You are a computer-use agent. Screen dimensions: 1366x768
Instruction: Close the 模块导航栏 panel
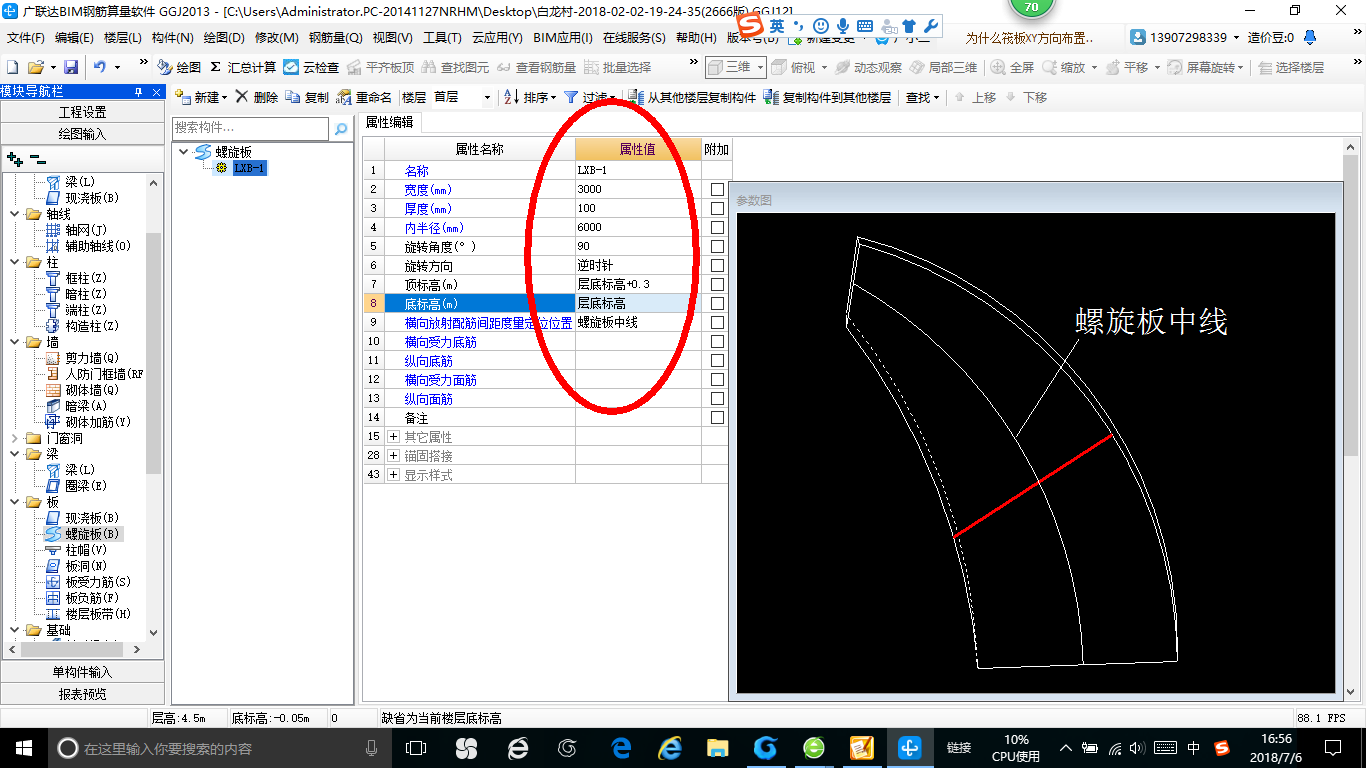pyautogui.click(x=156, y=92)
